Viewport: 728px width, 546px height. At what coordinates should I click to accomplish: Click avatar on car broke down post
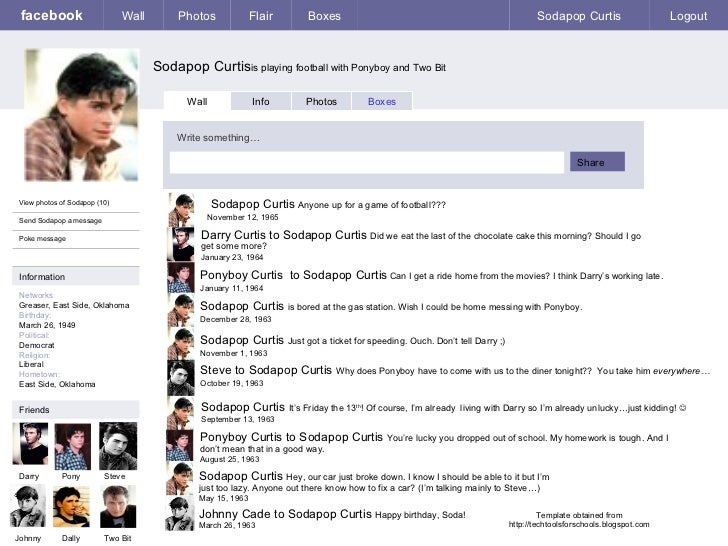click(180, 478)
